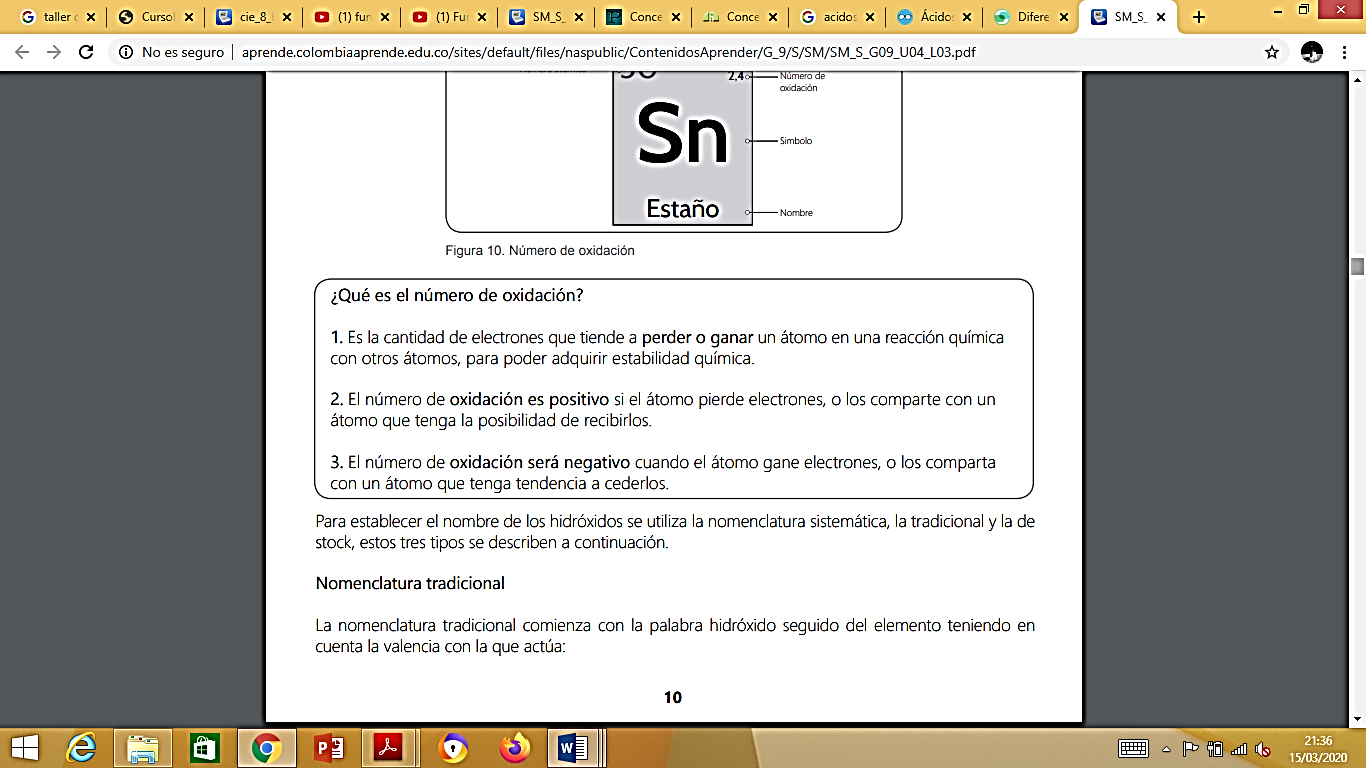
Task: Click the scrollbar down arrow
Action: (x=1357, y=719)
